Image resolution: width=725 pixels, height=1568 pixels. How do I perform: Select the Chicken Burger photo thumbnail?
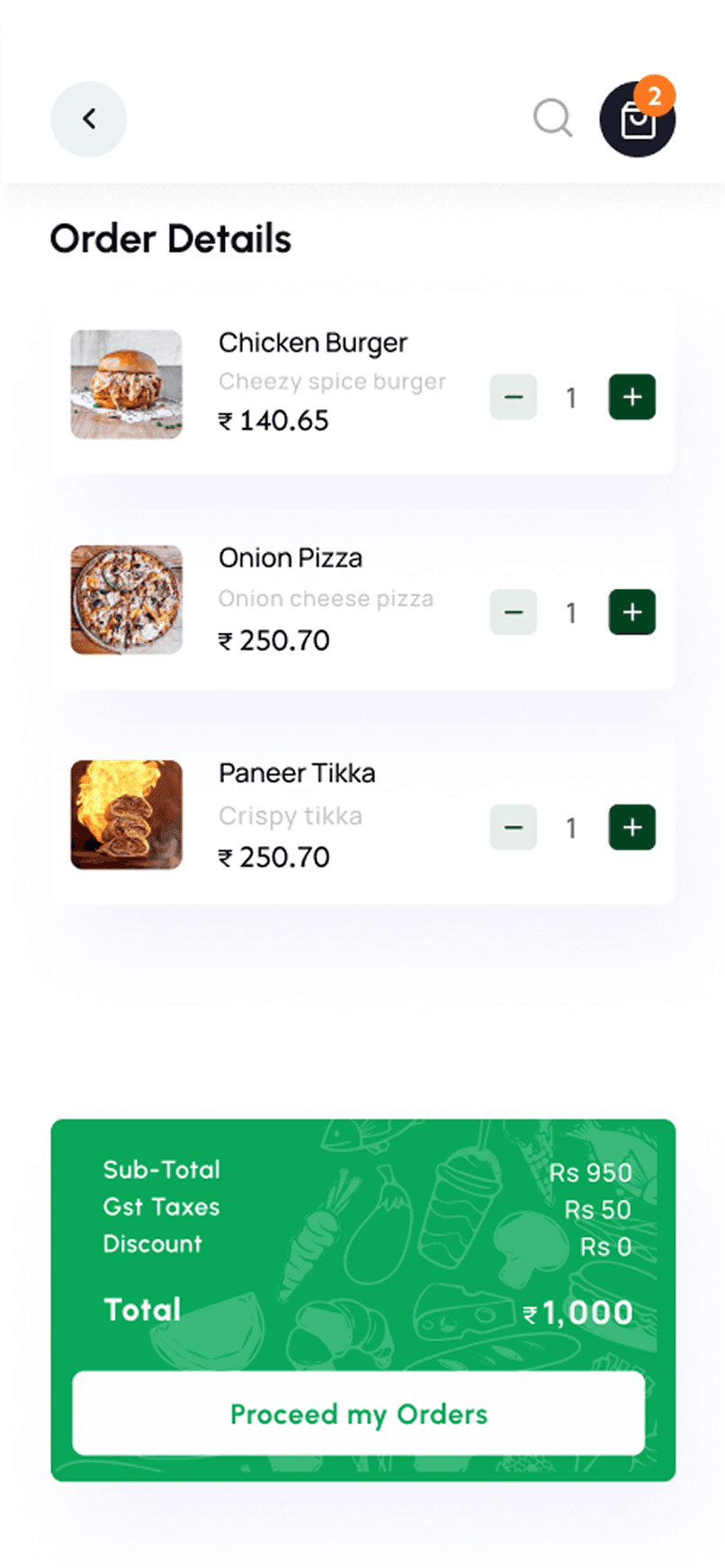point(127,385)
